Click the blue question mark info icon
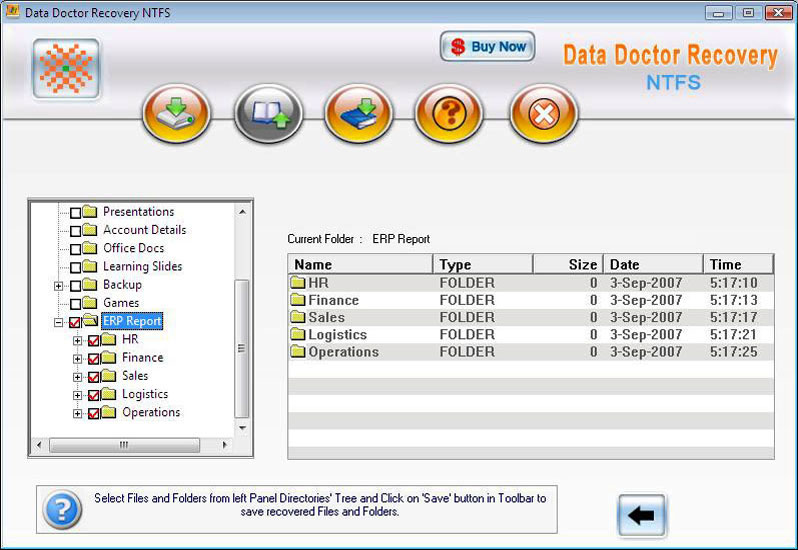The height and width of the screenshot is (550, 798). pos(62,509)
